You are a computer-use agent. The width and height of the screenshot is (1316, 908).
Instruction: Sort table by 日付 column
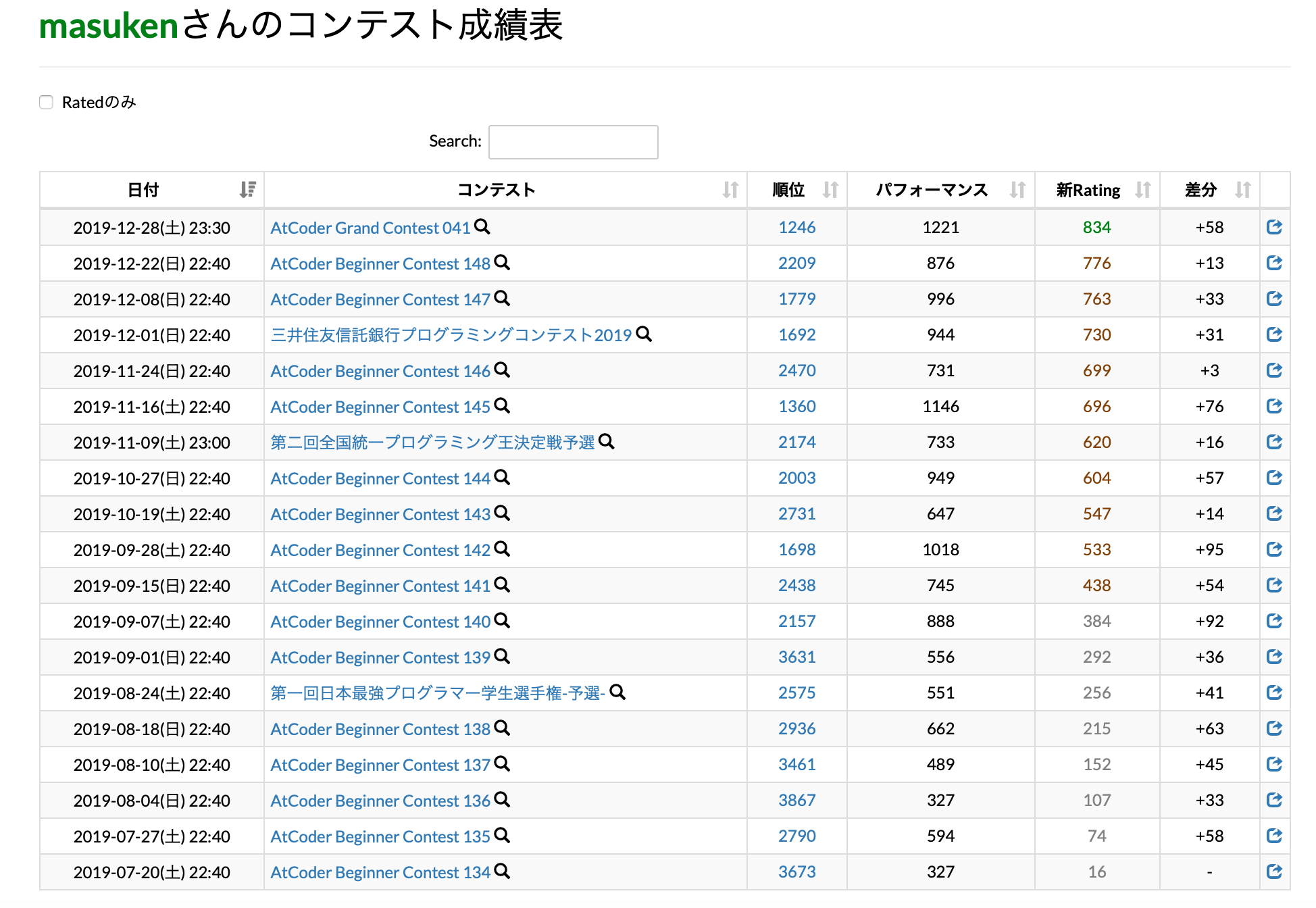(152, 190)
